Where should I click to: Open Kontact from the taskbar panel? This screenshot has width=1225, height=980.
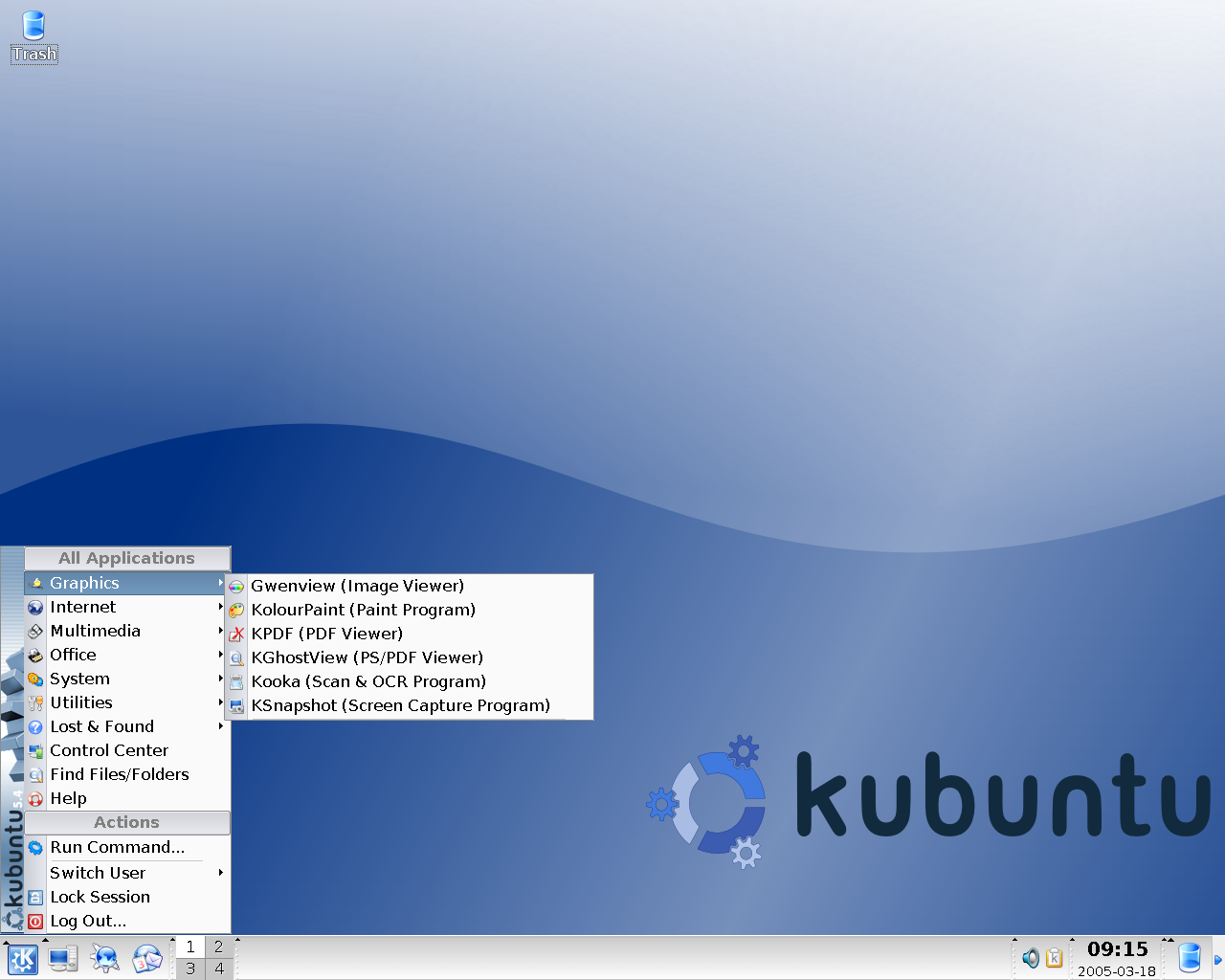point(147,958)
